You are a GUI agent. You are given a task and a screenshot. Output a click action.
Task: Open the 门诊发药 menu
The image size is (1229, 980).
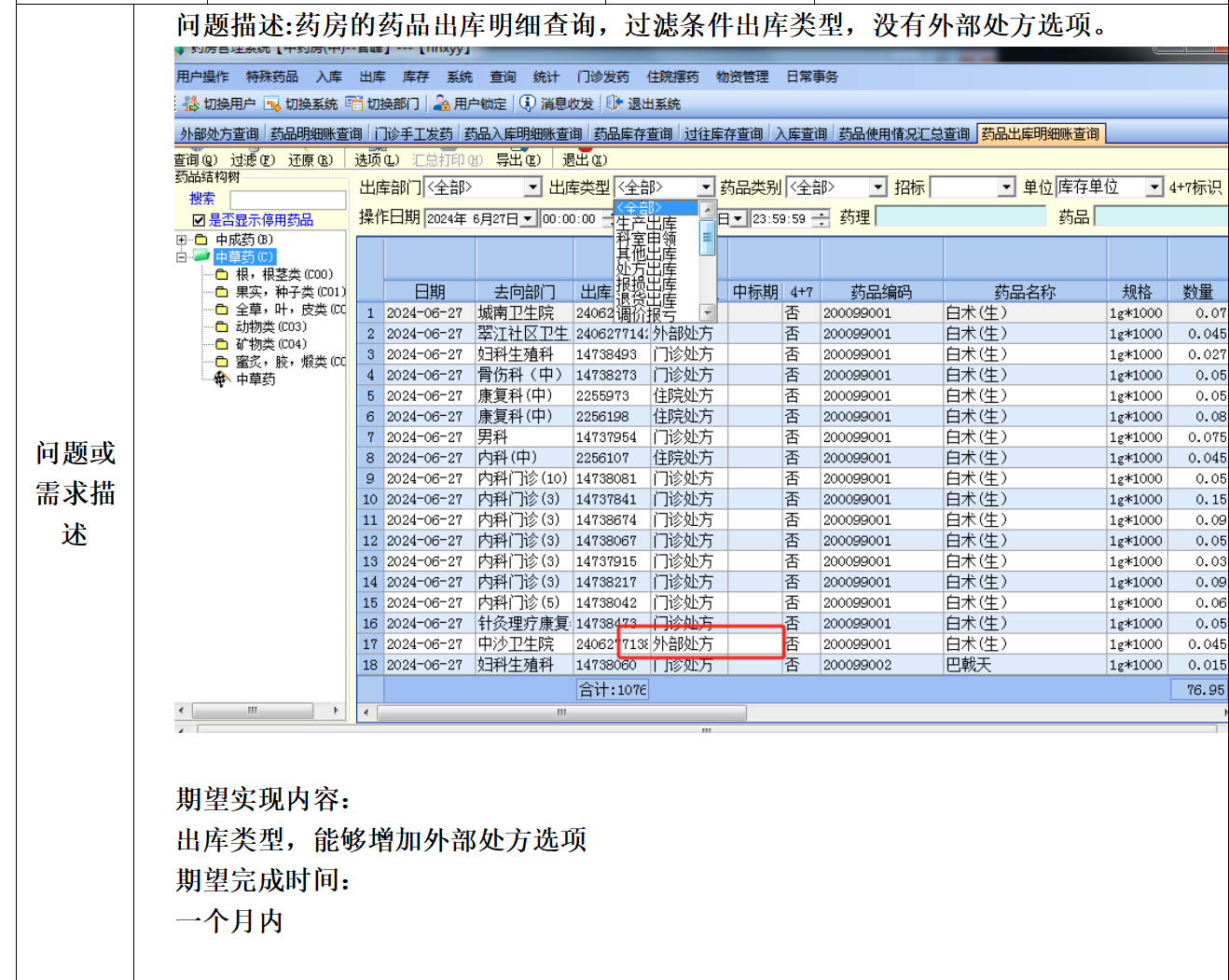point(602,76)
